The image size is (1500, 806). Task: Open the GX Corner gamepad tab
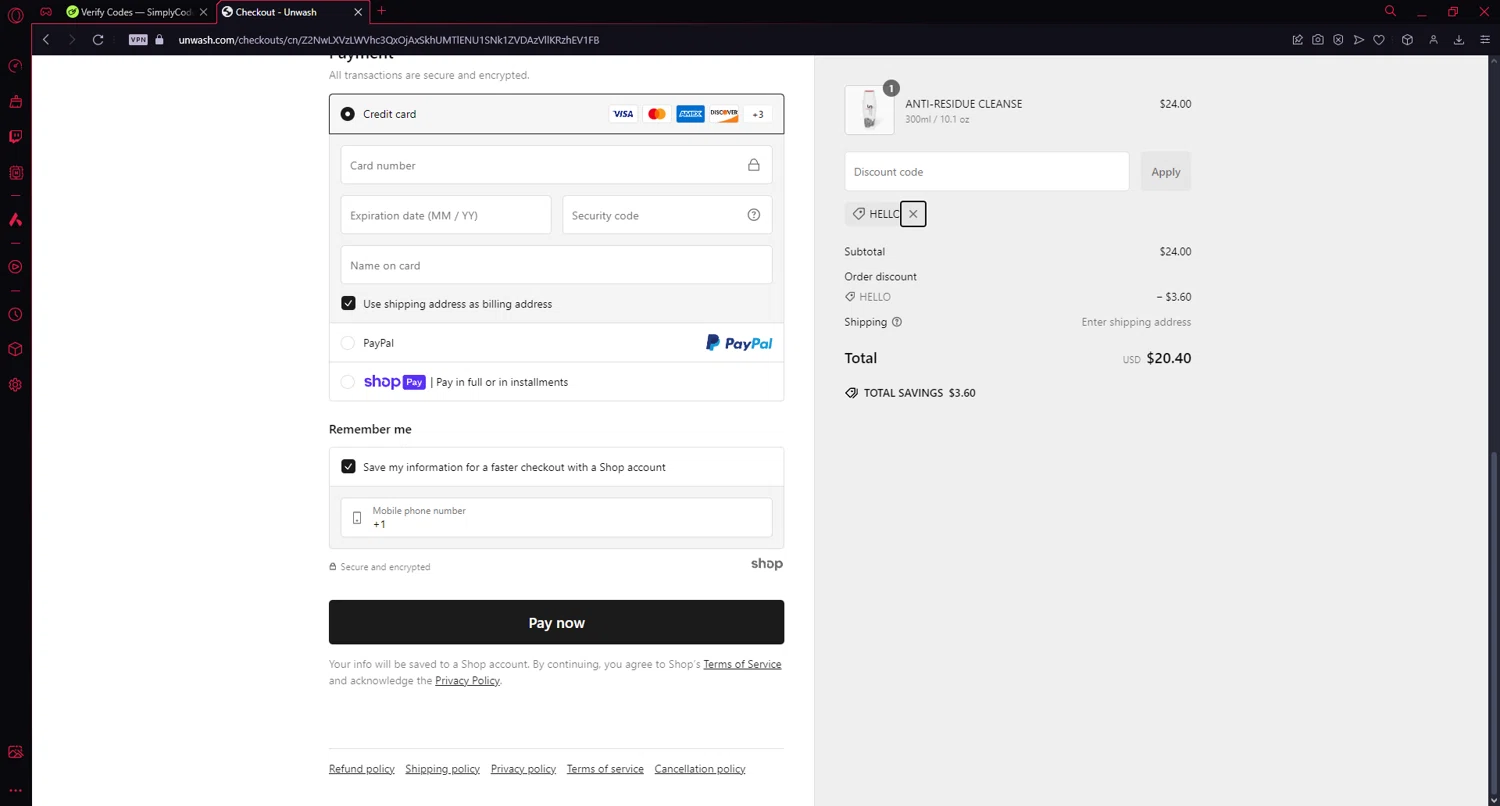point(46,12)
